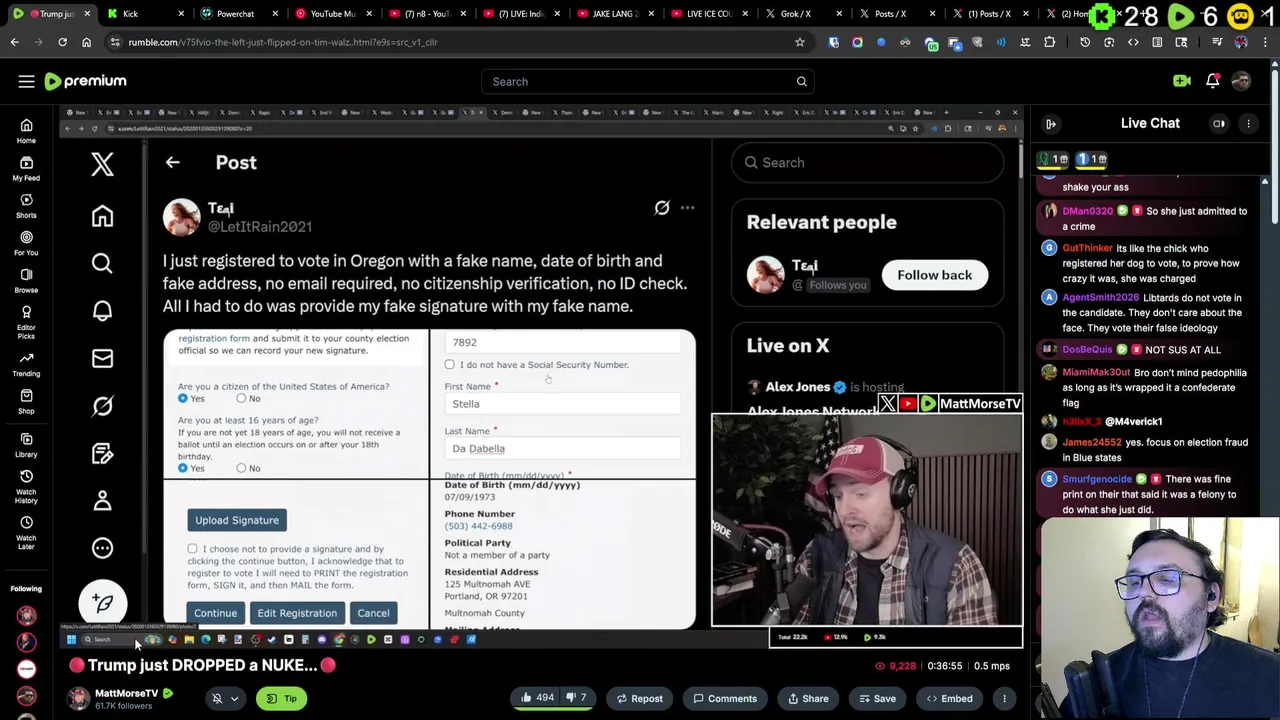Click the first followed channel avatar in sidebar

[26, 616]
